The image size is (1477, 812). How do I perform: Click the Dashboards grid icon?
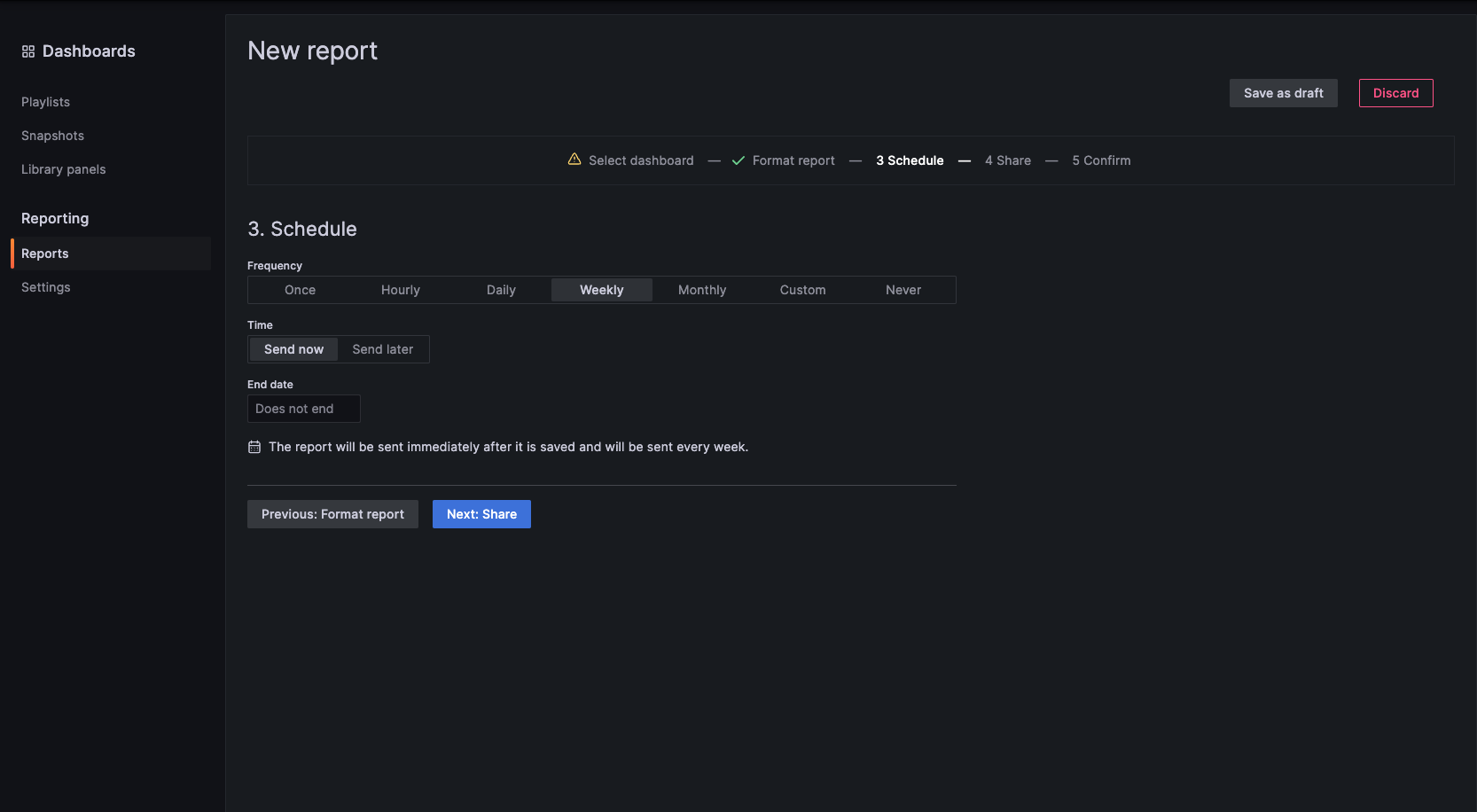(x=28, y=51)
